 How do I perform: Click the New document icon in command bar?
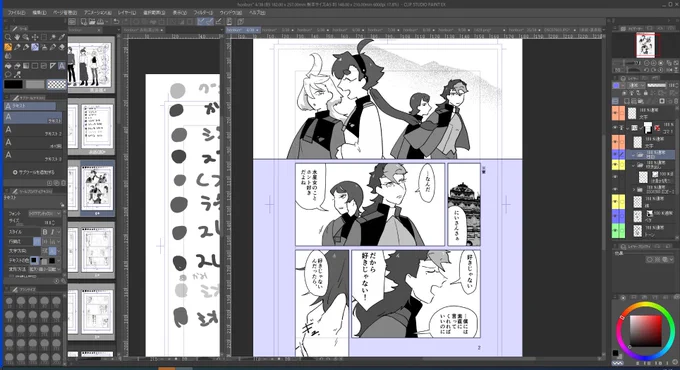pos(83,21)
